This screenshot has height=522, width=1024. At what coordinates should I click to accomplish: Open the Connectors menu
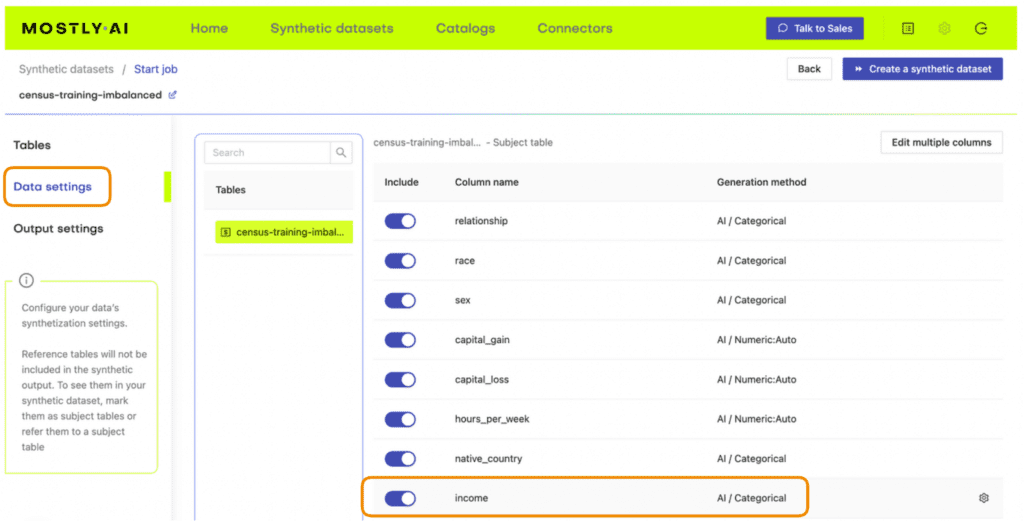[575, 28]
